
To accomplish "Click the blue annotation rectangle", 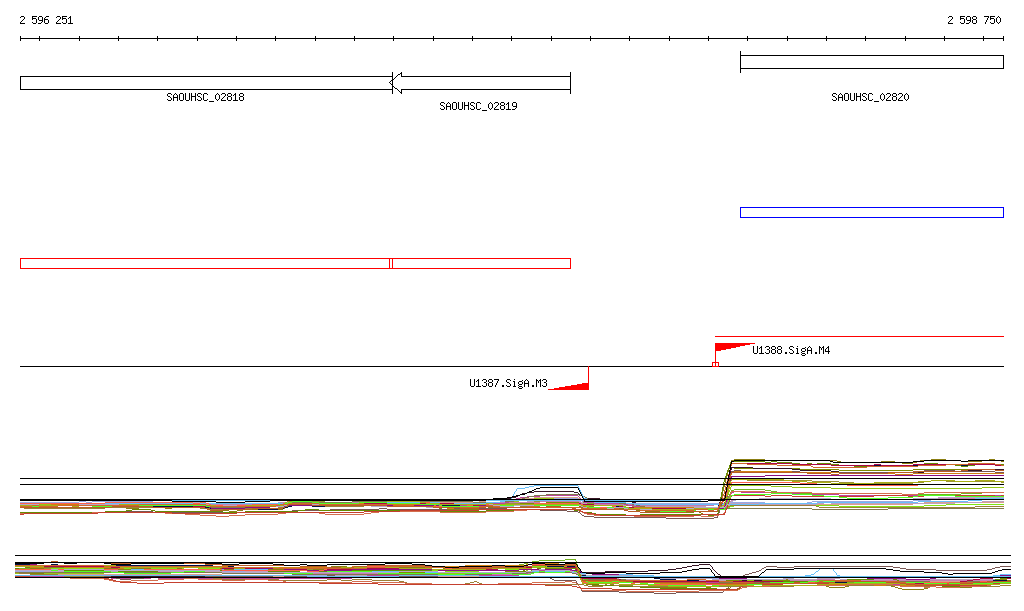I will (872, 212).
